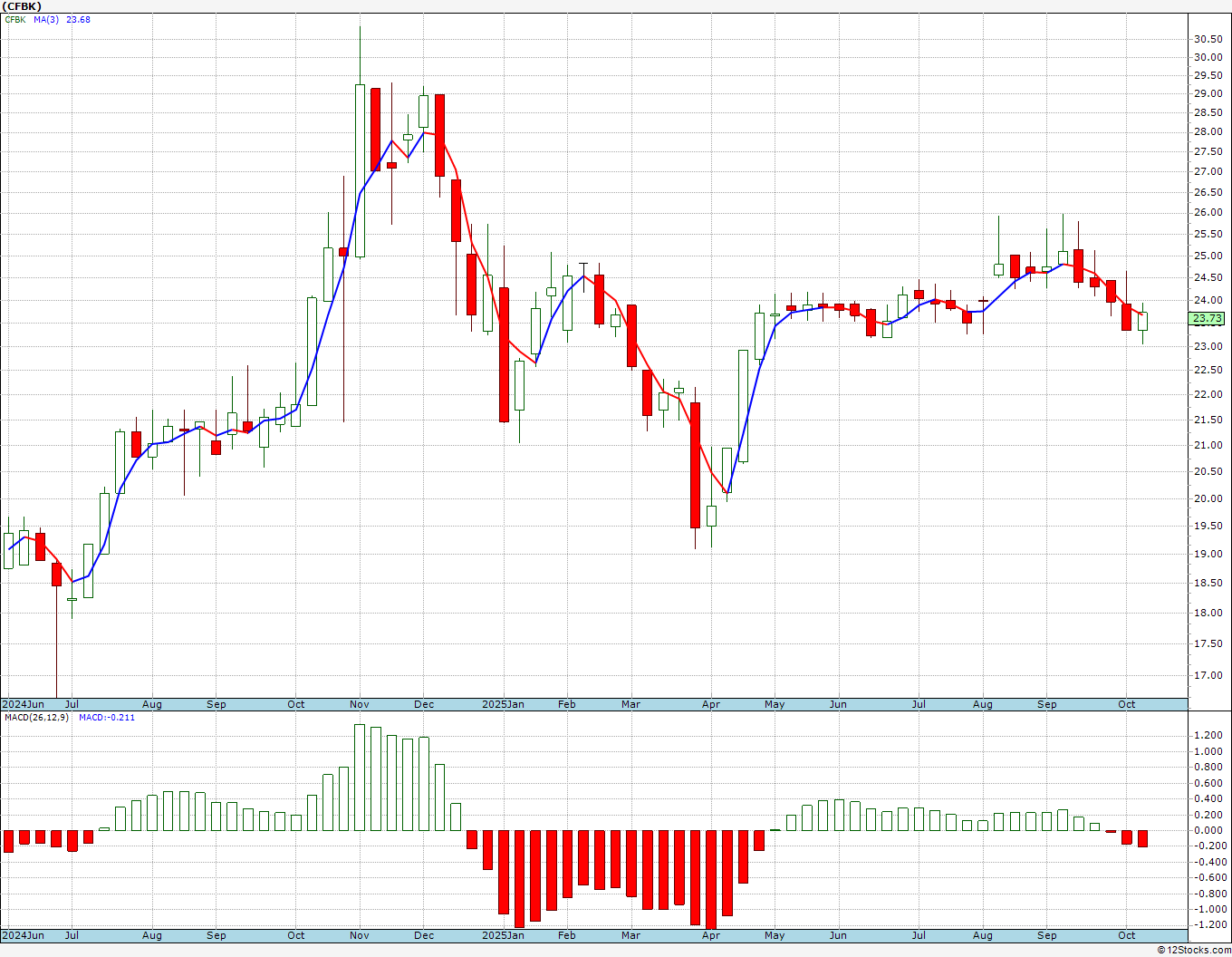This screenshot has width=1232, height=957.
Task: Click the MACD(26,12,9) indicator label
Action: pos(35,718)
